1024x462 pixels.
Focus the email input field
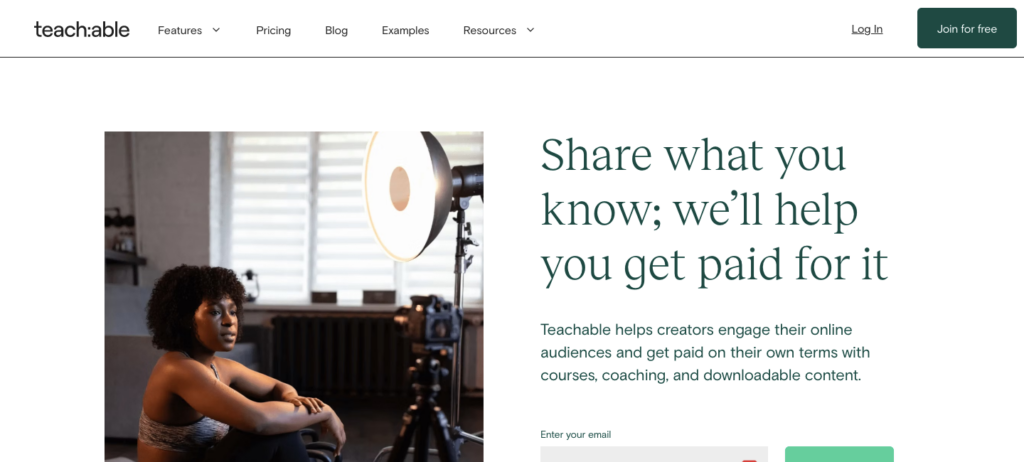pyautogui.click(x=640, y=455)
